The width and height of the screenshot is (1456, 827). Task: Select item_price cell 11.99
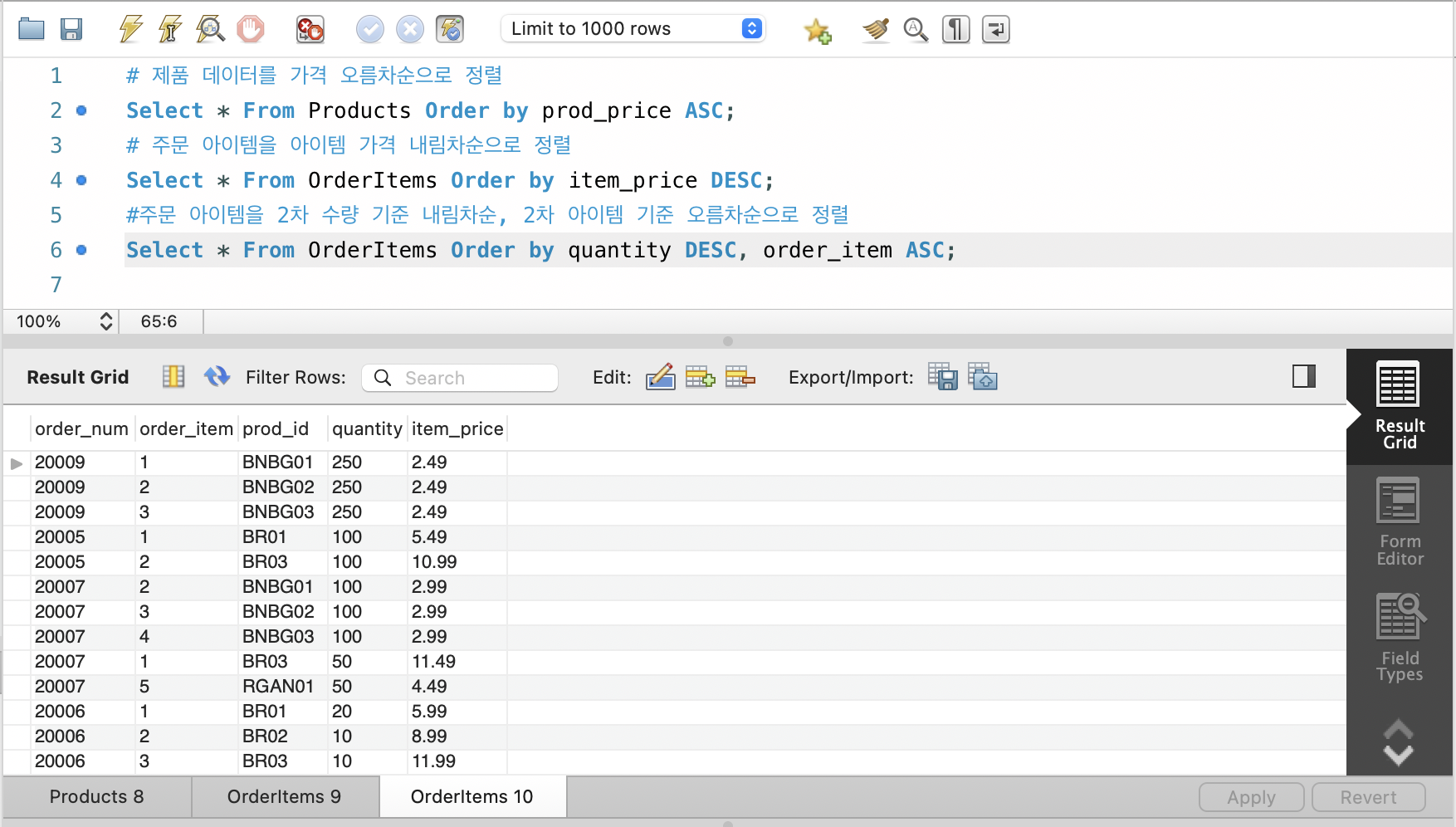[457, 761]
